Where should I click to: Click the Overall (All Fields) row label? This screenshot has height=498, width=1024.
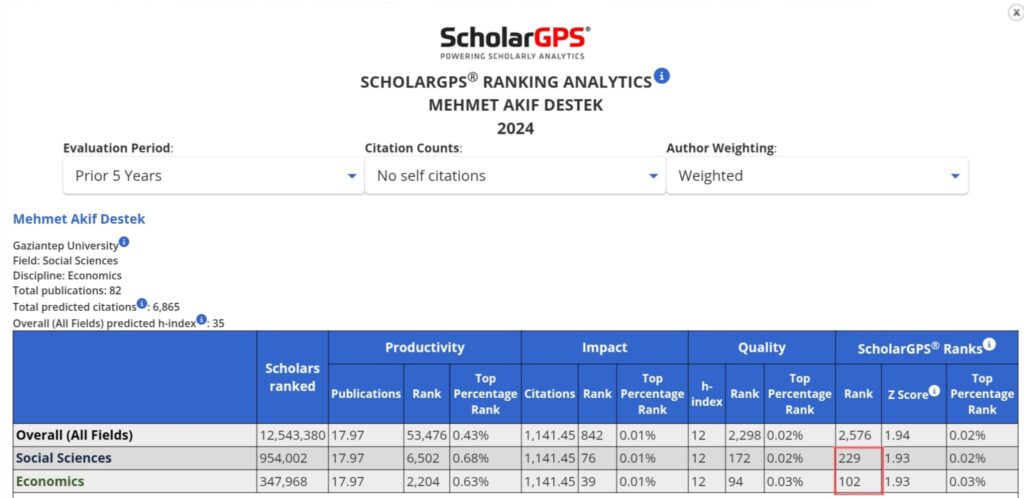[74, 435]
